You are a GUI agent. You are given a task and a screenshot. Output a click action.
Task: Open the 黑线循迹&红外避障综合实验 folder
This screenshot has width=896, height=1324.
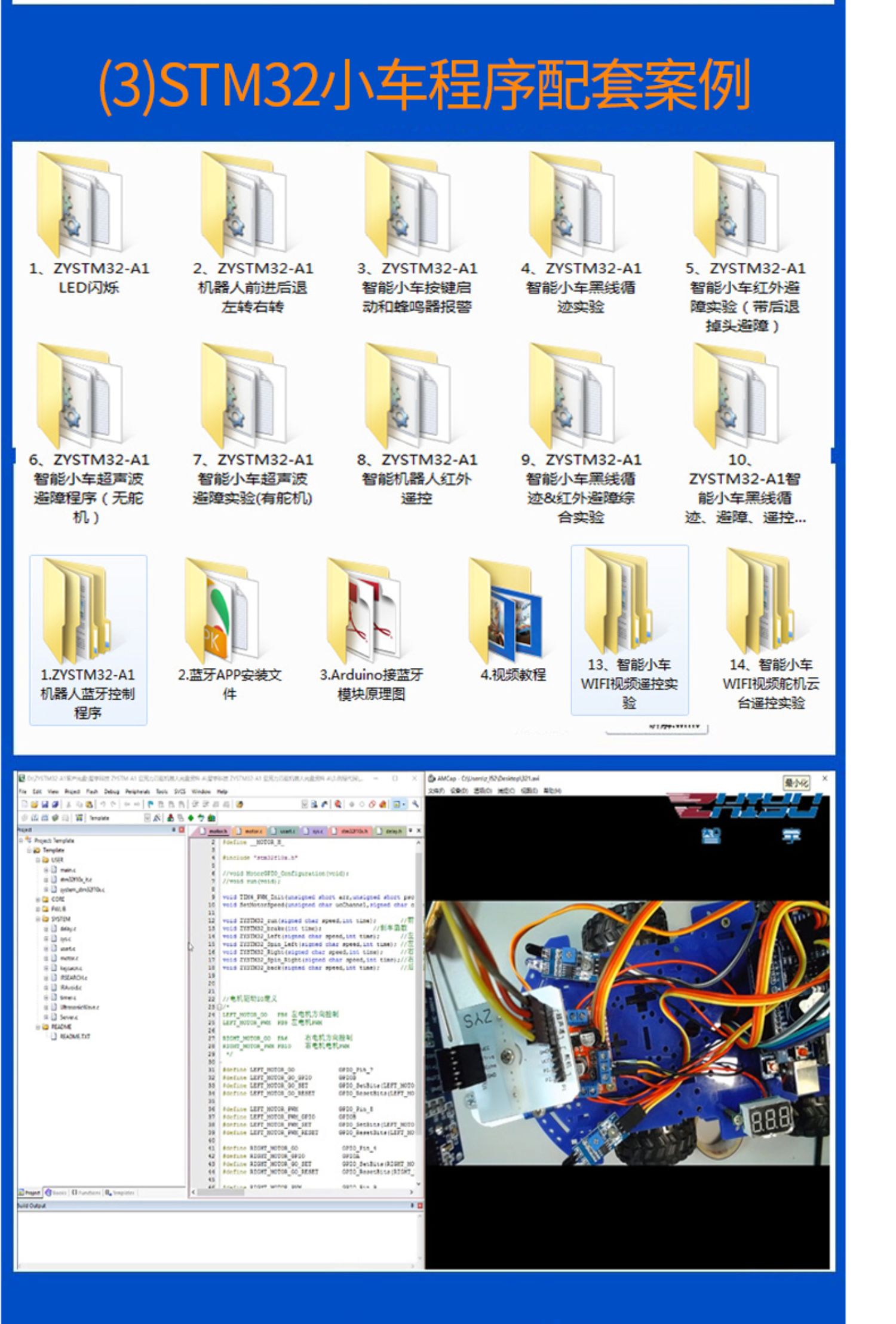581,433
